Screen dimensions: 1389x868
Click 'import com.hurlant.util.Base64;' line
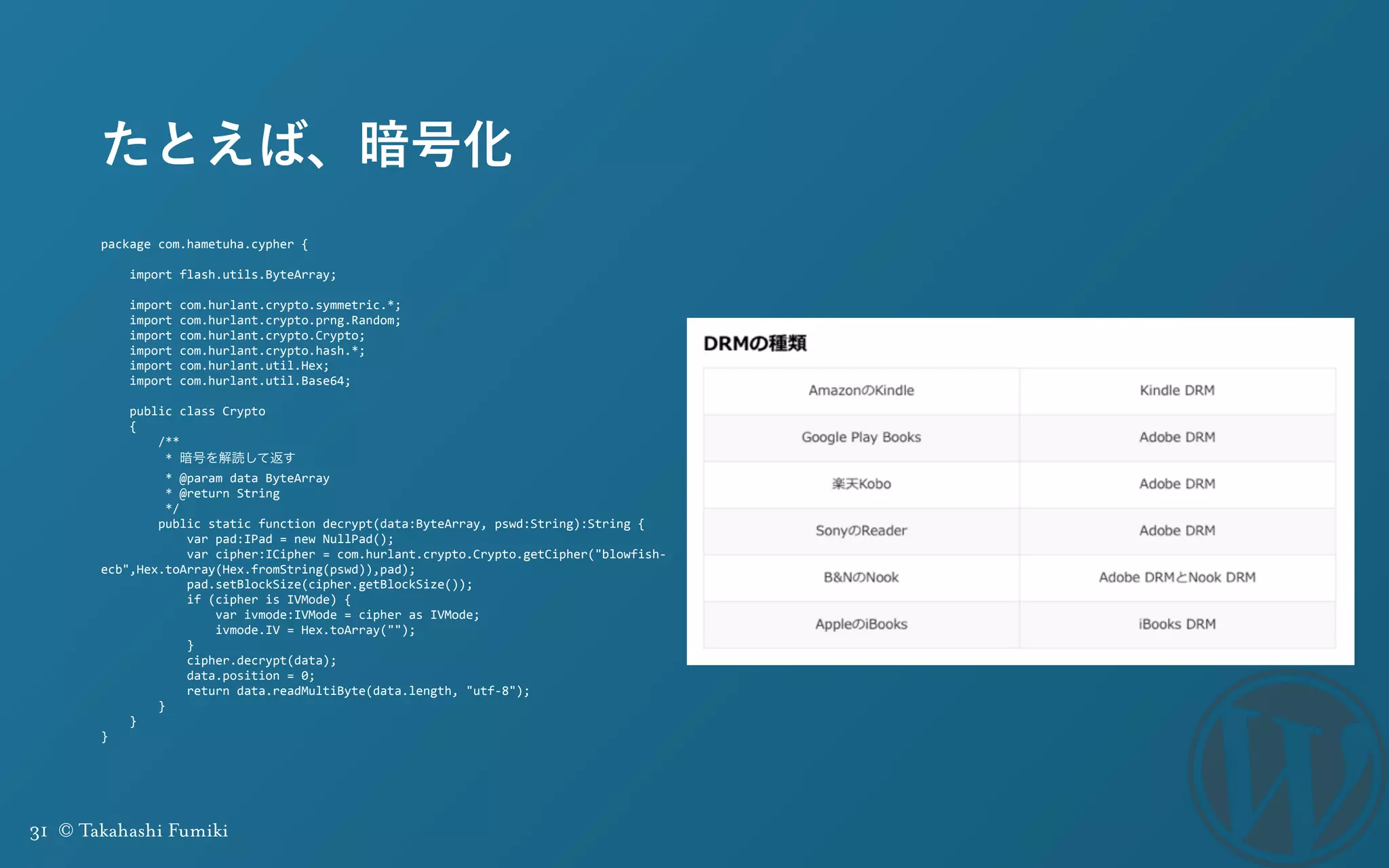240,381
